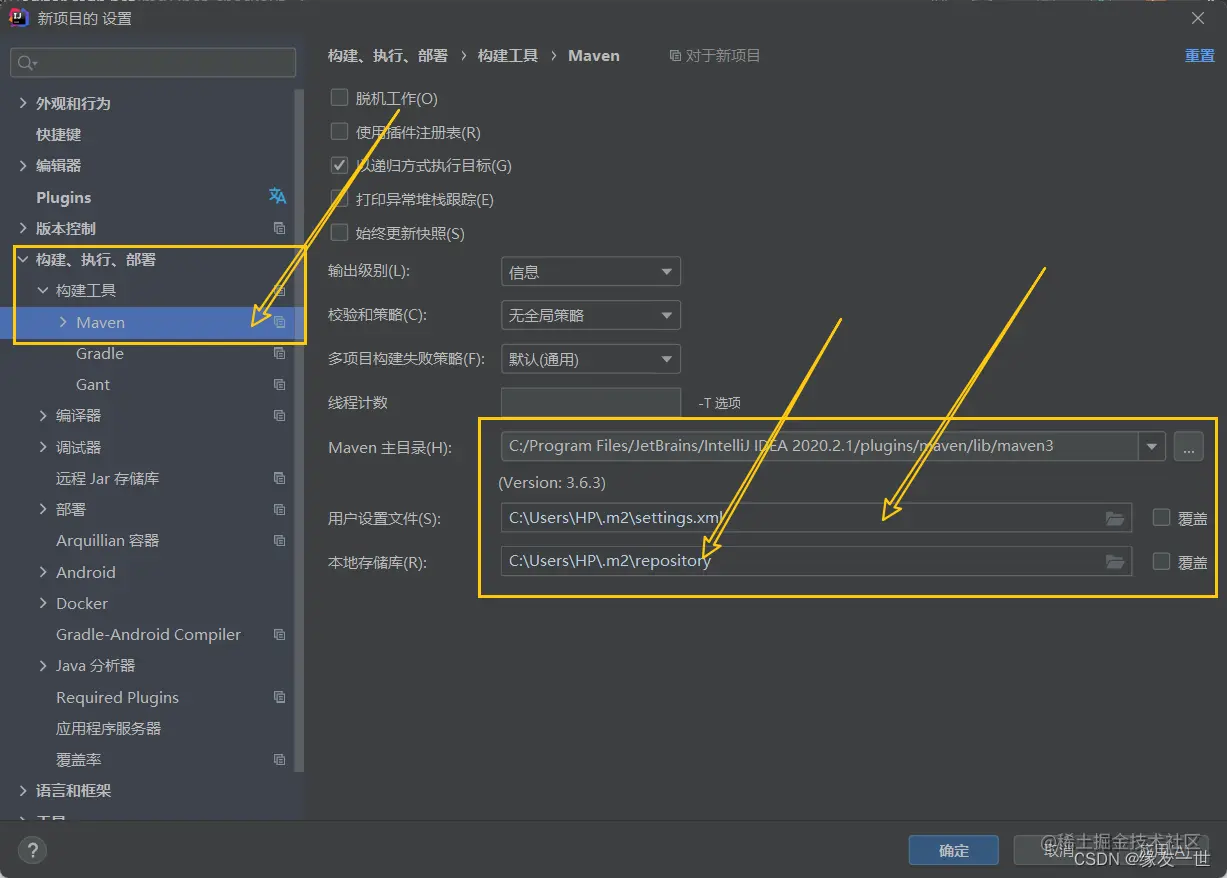Image resolution: width=1227 pixels, height=878 pixels.
Task: Click the project-level icon beside Gradle-Android Compiler
Action: (x=280, y=634)
